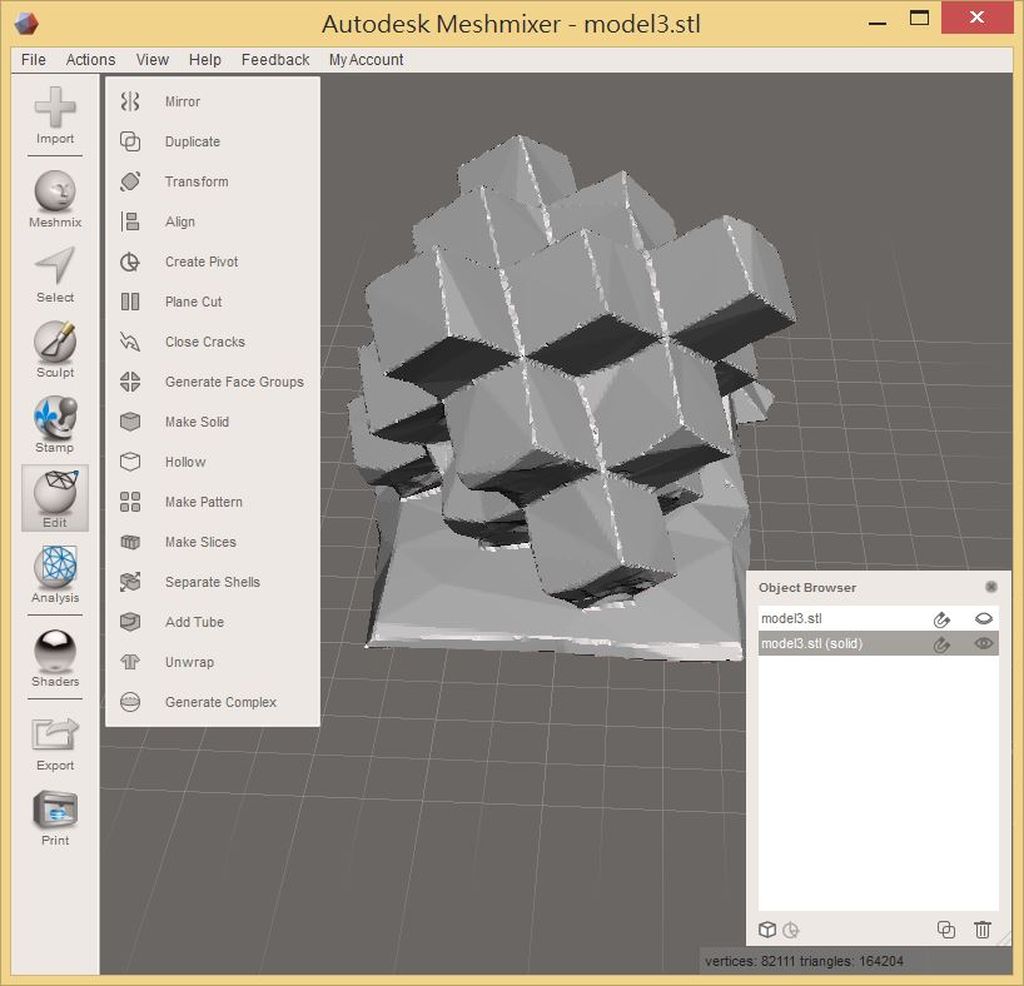
Task: Click the vertices and triangles status text
Action: pos(804,961)
